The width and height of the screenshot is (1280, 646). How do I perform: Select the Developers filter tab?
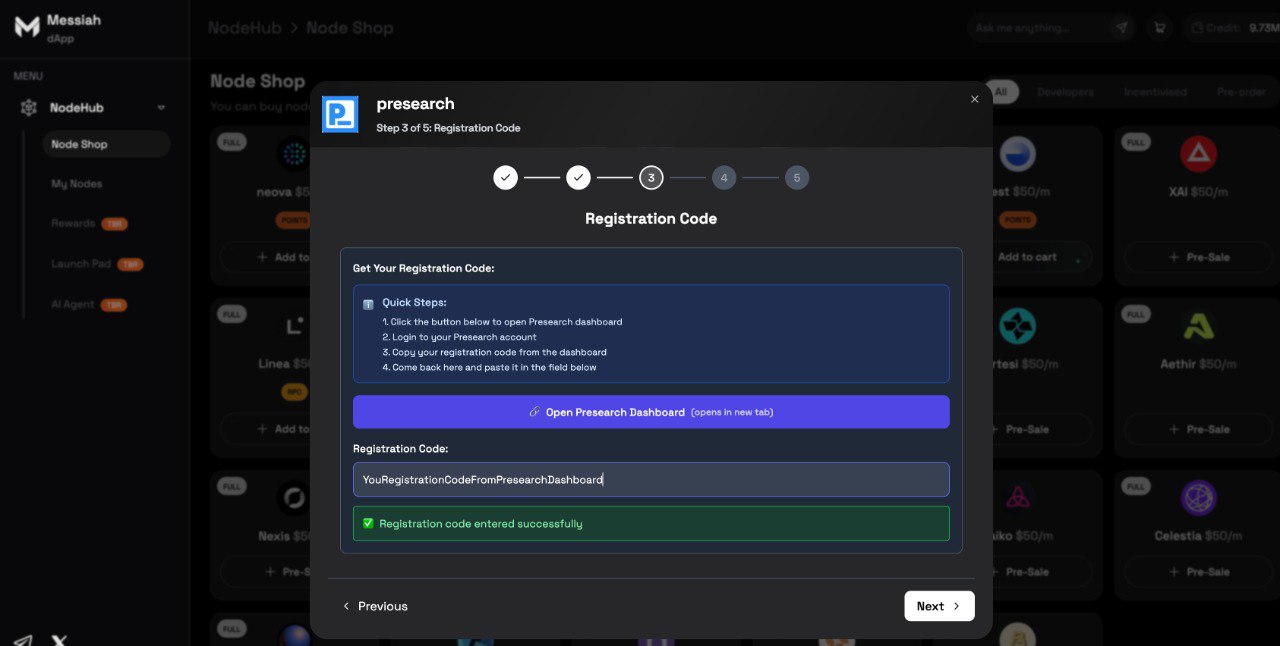pyautogui.click(x=1065, y=92)
